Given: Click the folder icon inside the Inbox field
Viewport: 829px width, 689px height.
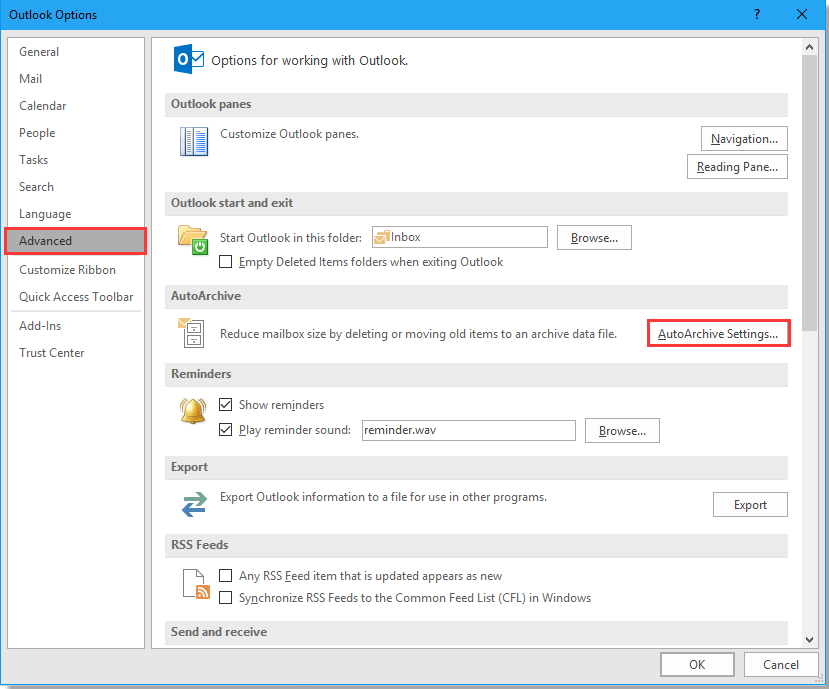Looking at the screenshot, I should [x=381, y=237].
